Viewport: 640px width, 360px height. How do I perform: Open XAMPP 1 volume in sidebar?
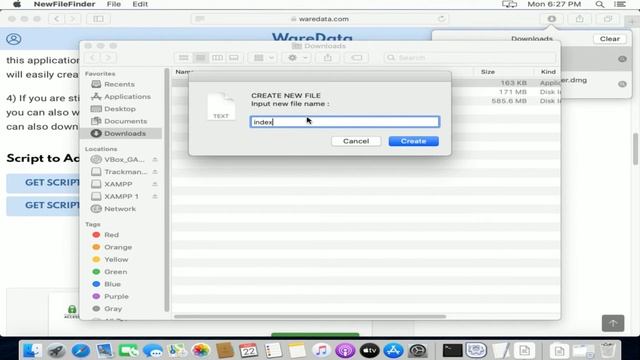pyautogui.click(x=121, y=196)
